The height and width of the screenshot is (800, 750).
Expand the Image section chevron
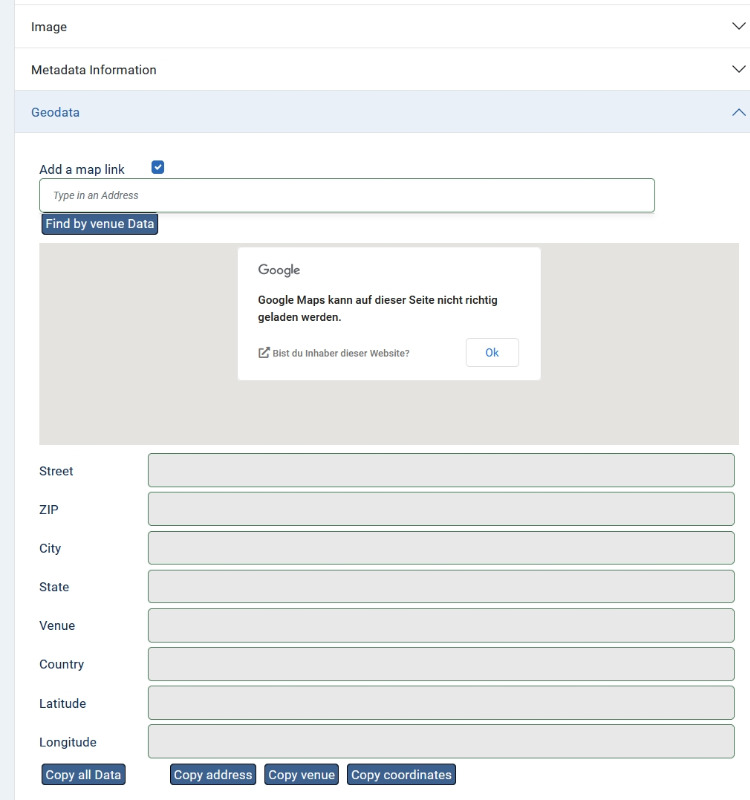(738, 26)
